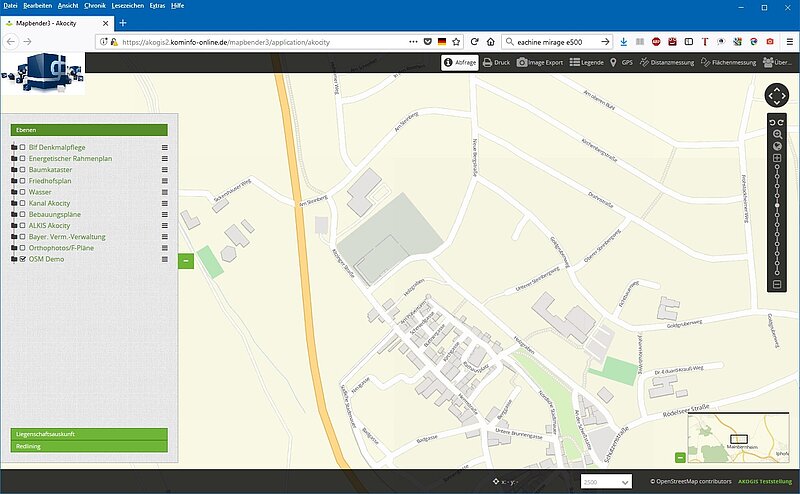Activate the Abfrage info tool
Screen dimensions: 800x494
pos(459,62)
